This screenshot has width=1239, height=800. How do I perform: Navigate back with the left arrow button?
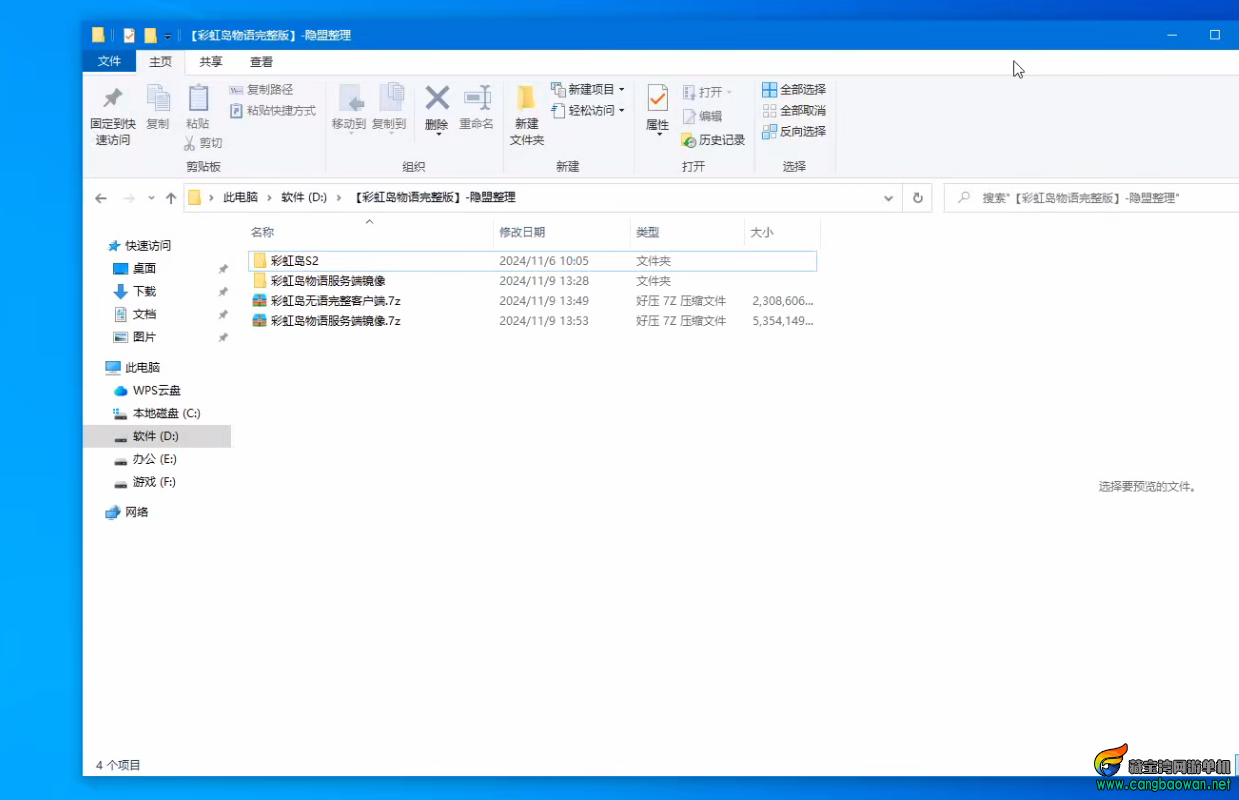click(x=100, y=198)
